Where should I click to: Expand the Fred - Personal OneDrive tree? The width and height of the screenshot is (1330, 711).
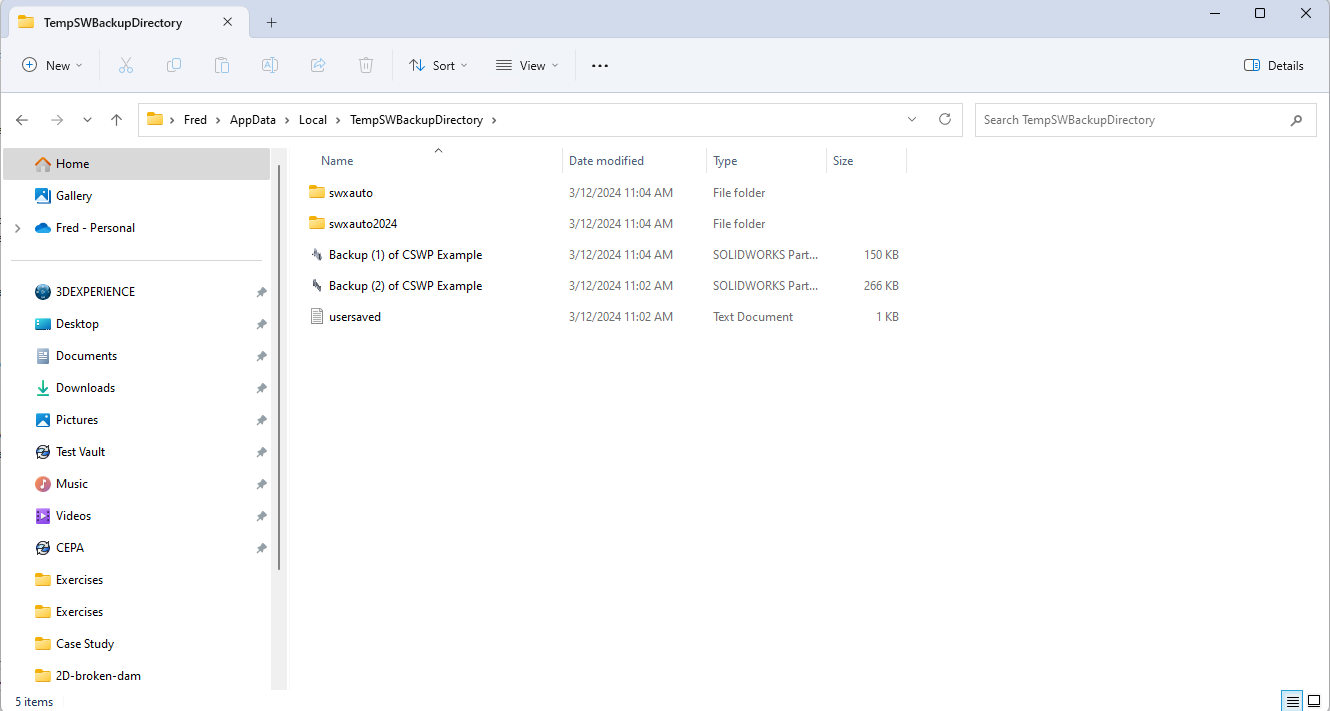click(17, 228)
